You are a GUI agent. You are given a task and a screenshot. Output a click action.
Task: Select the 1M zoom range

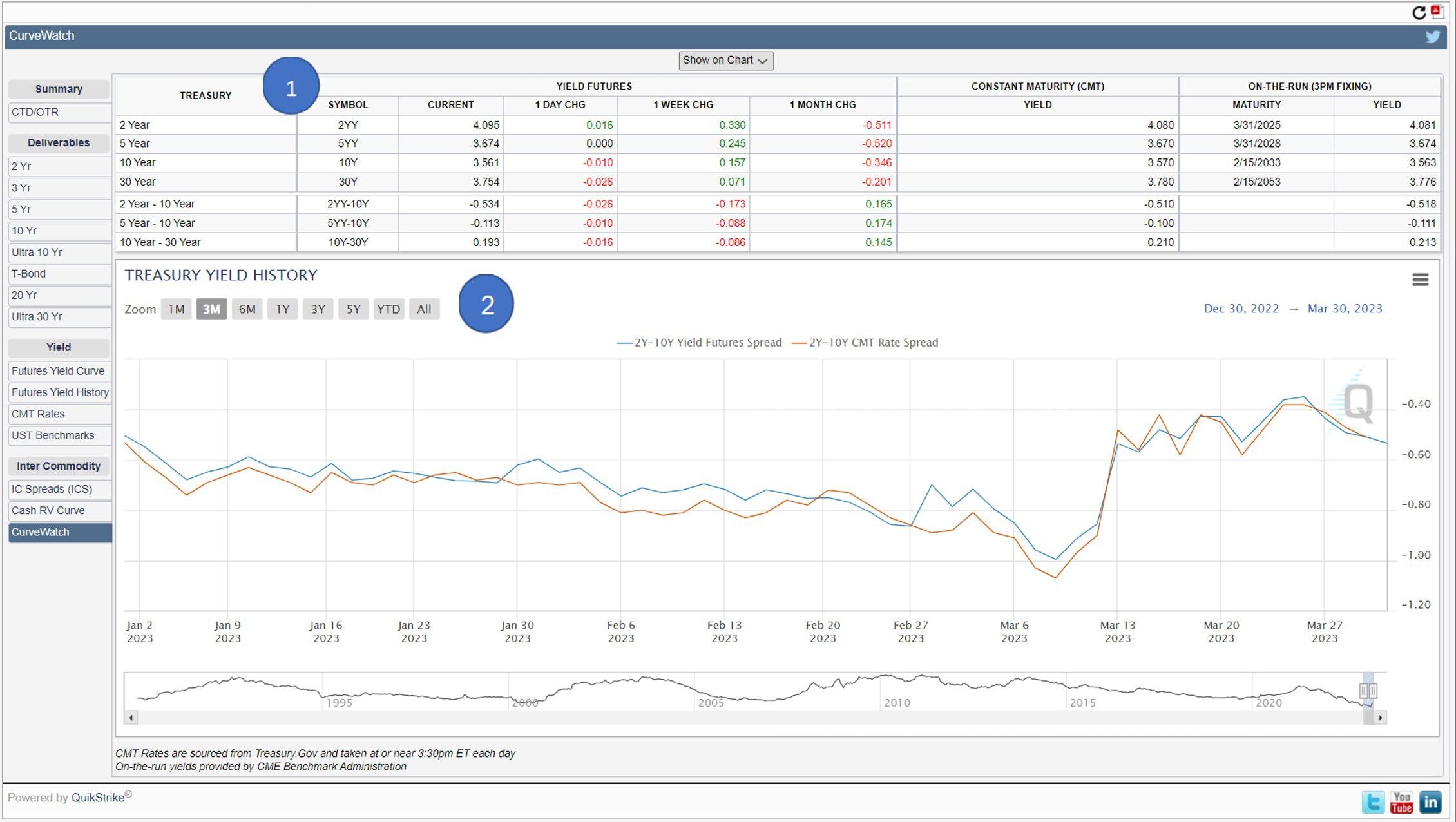tap(176, 309)
